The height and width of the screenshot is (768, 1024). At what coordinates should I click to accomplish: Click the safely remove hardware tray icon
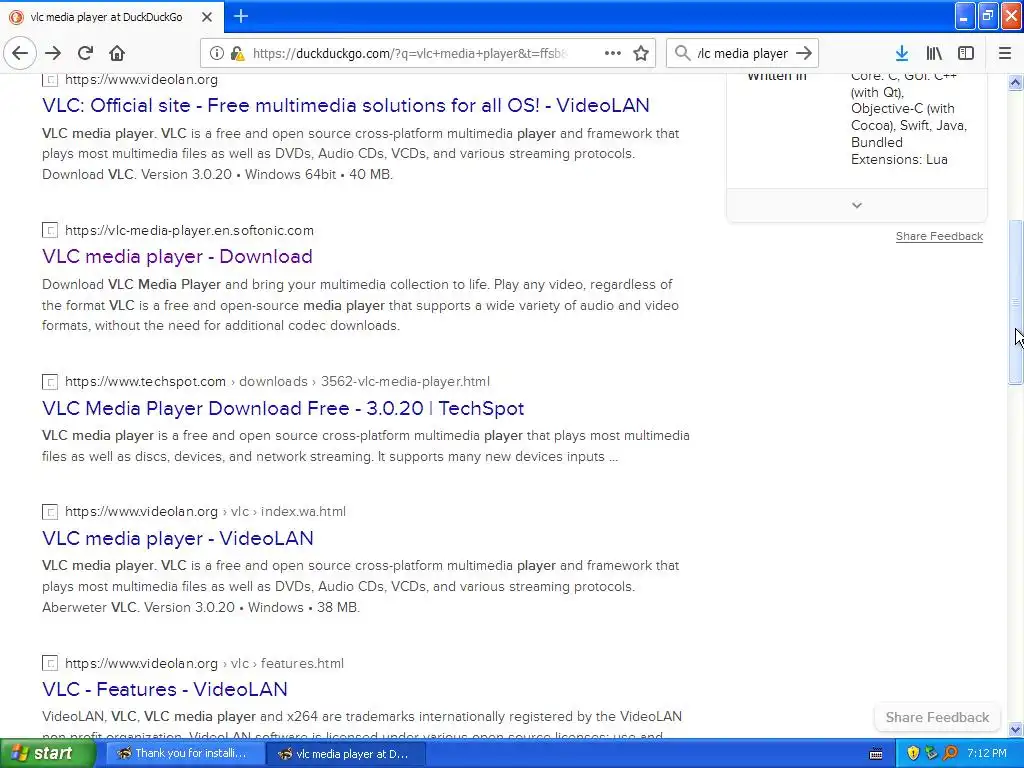(931, 754)
